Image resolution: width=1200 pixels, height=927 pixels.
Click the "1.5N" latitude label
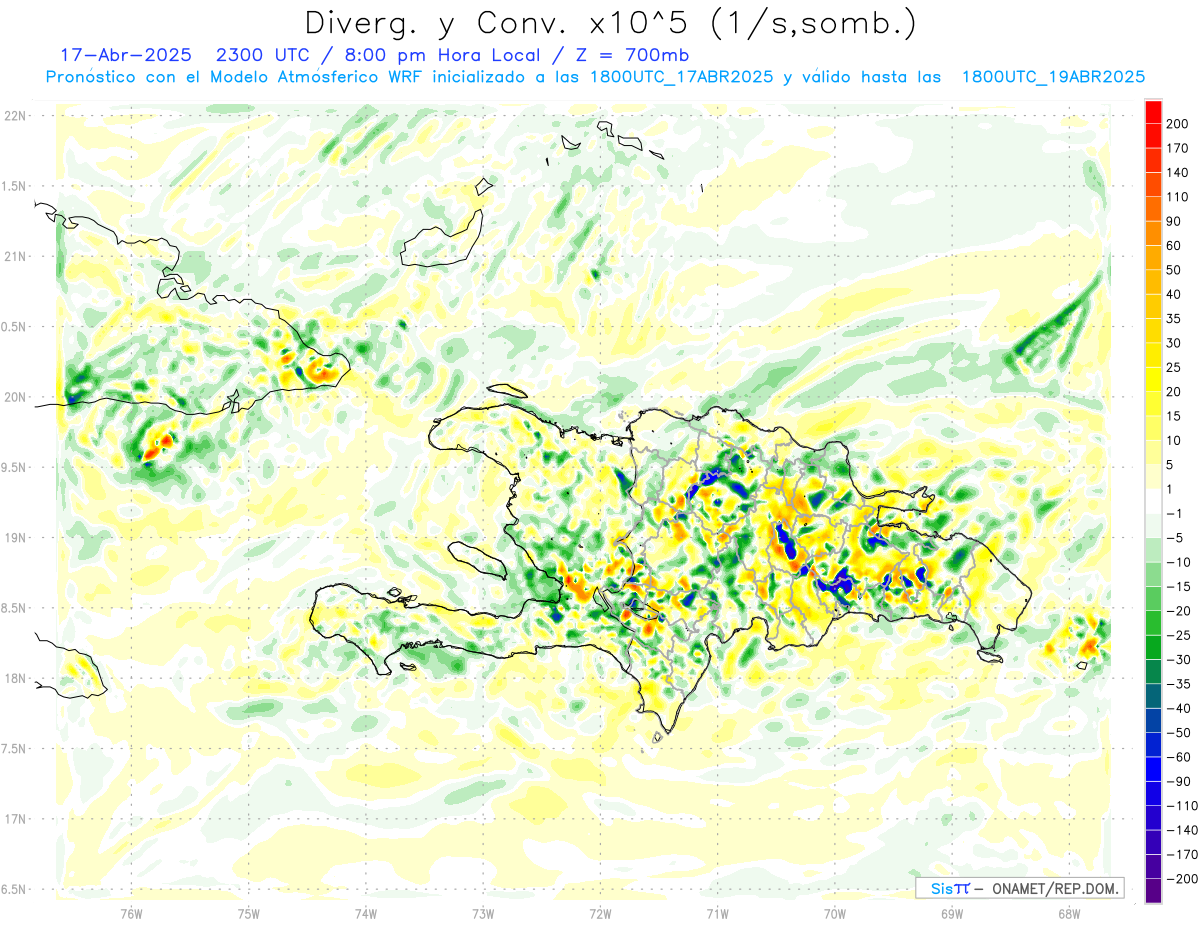pos(14,186)
